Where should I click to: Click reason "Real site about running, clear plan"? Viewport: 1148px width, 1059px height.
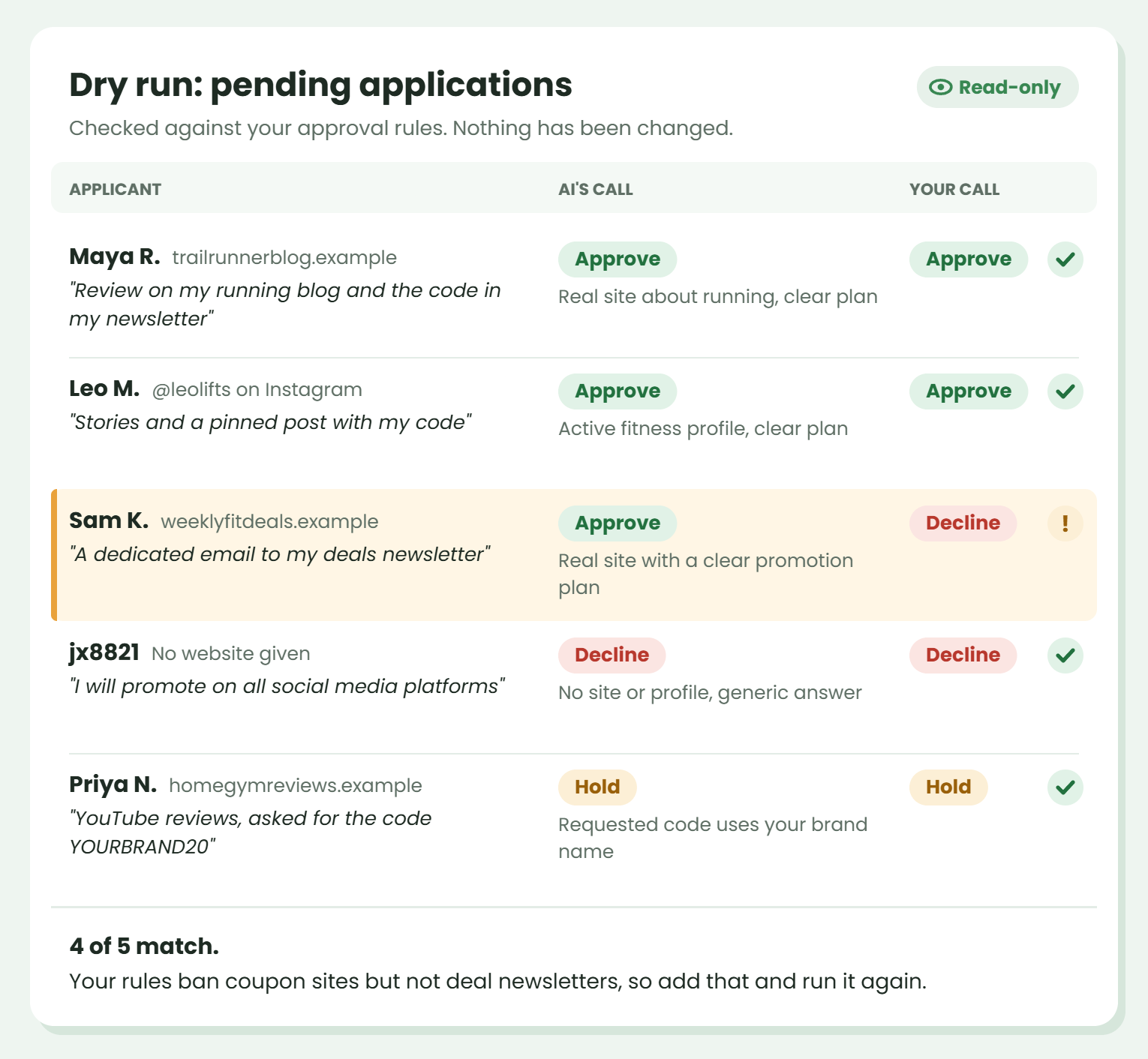click(x=718, y=296)
